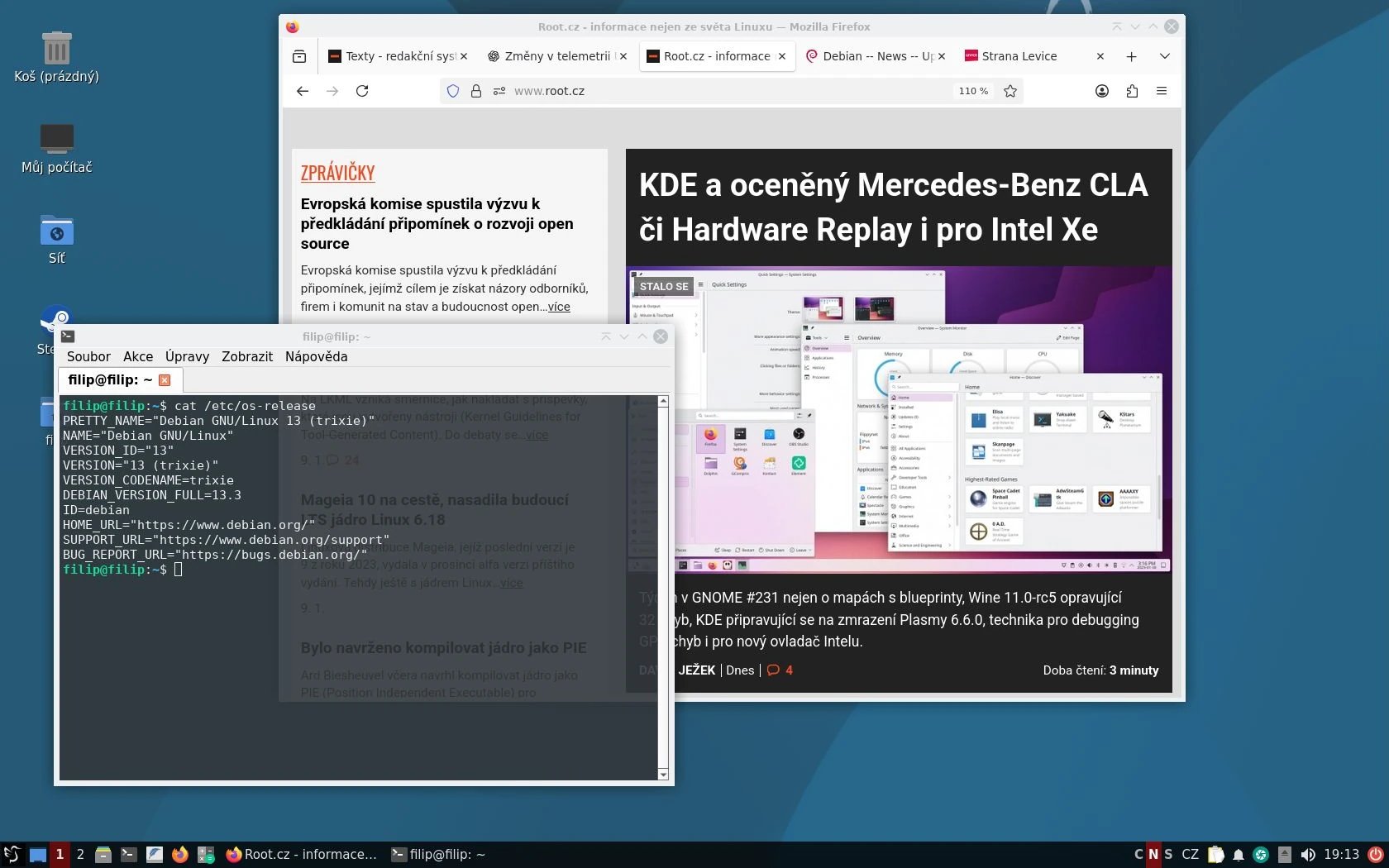Image resolution: width=1389 pixels, height=868 pixels.
Task: Switch to the 'Strana Levice' browser tab
Action: (x=1019, y=56)
